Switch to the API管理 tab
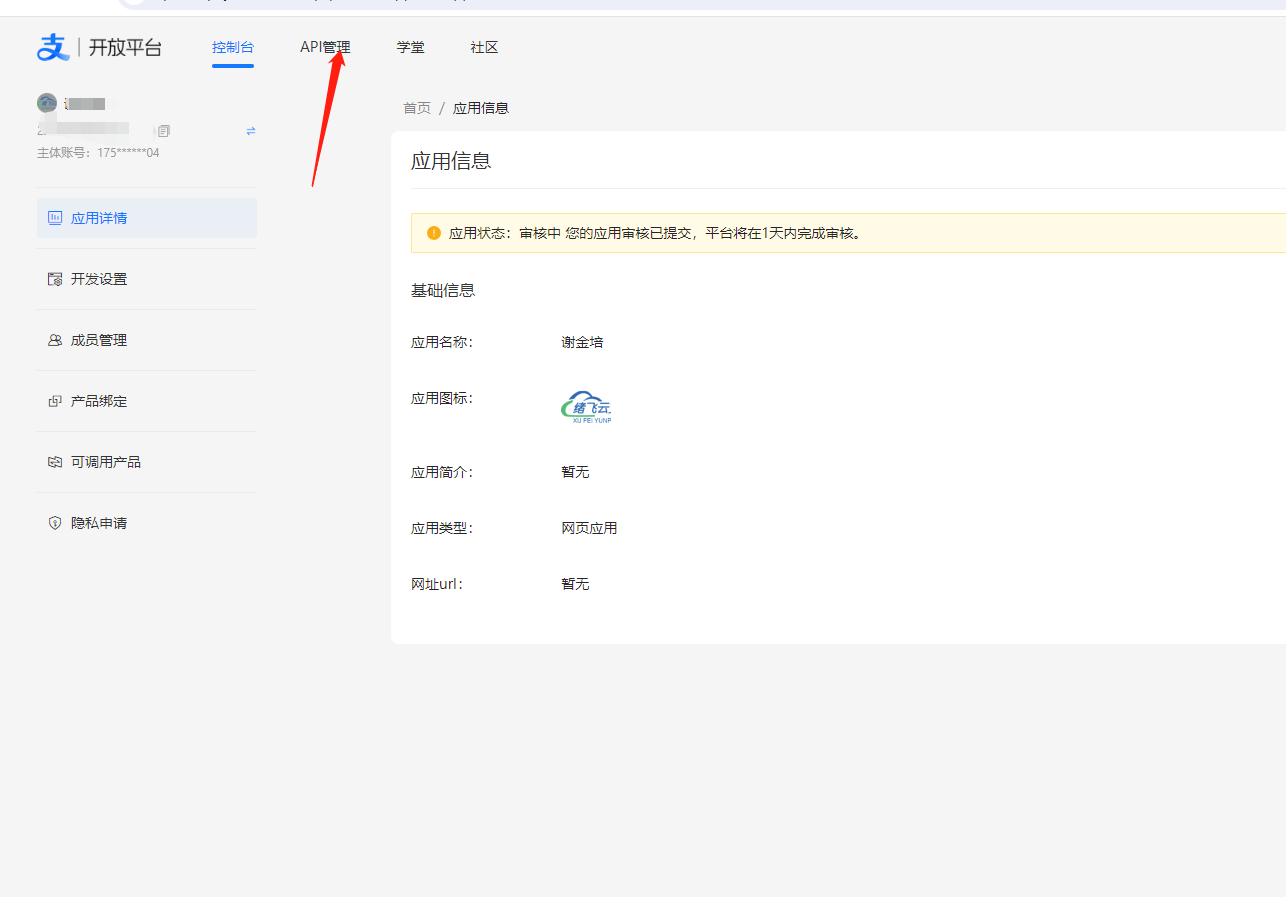 point(325,47)
